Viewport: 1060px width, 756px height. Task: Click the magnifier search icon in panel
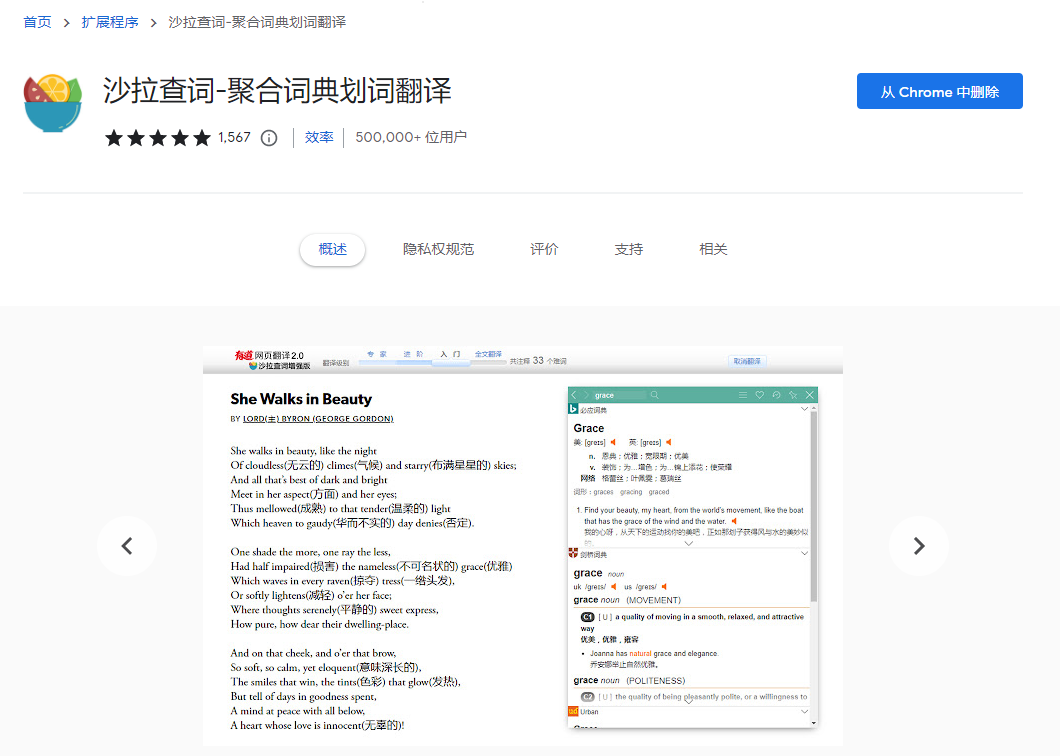(x=654, y=395)
